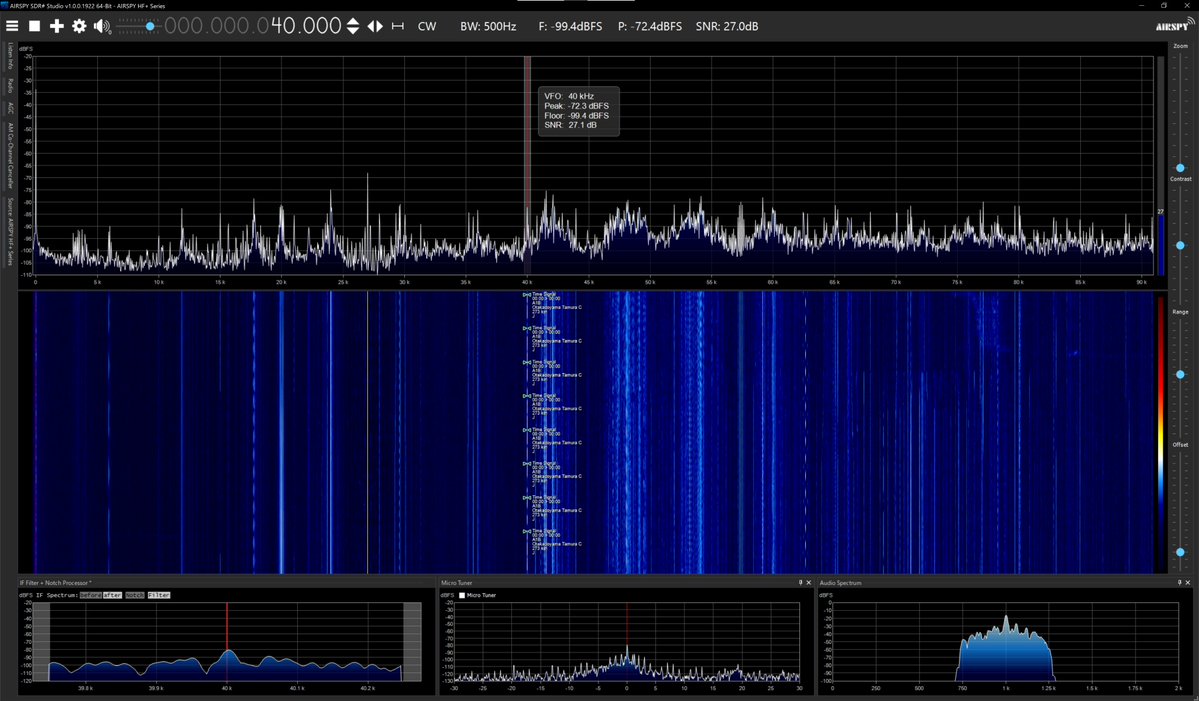
Task: Open the hamburger main menu
Action: 12,26
